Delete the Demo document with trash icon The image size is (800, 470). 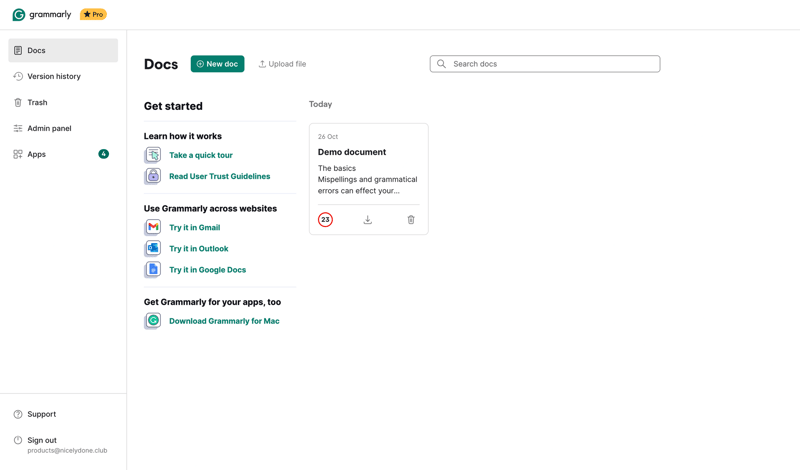[411, 220]
